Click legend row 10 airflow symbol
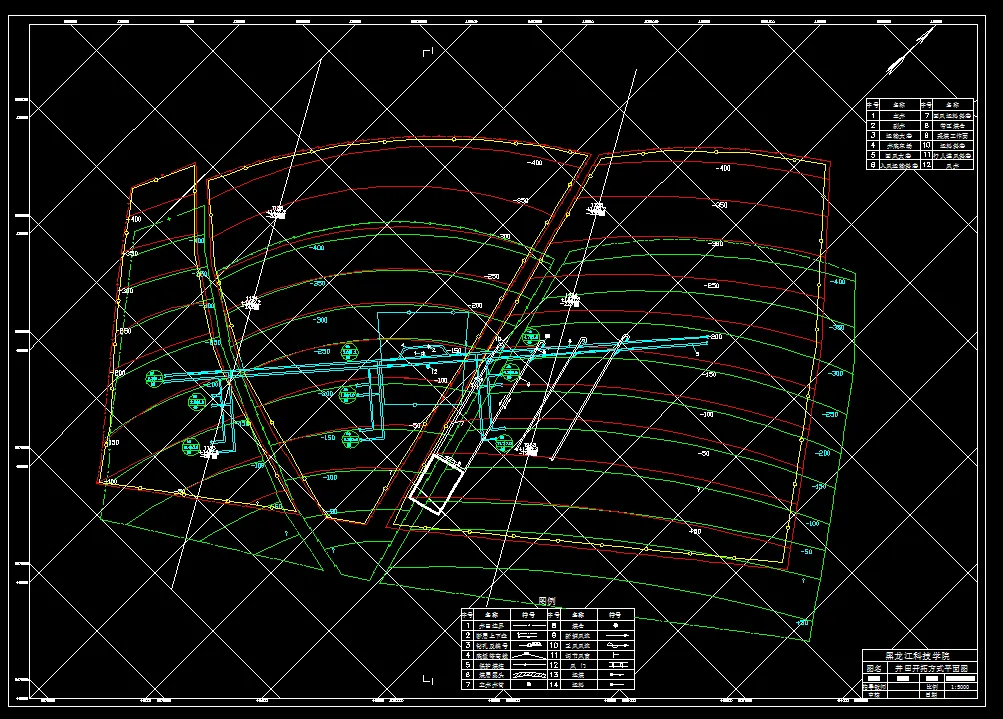Viewport: 1003px width, 719px height. coord(617,645)
